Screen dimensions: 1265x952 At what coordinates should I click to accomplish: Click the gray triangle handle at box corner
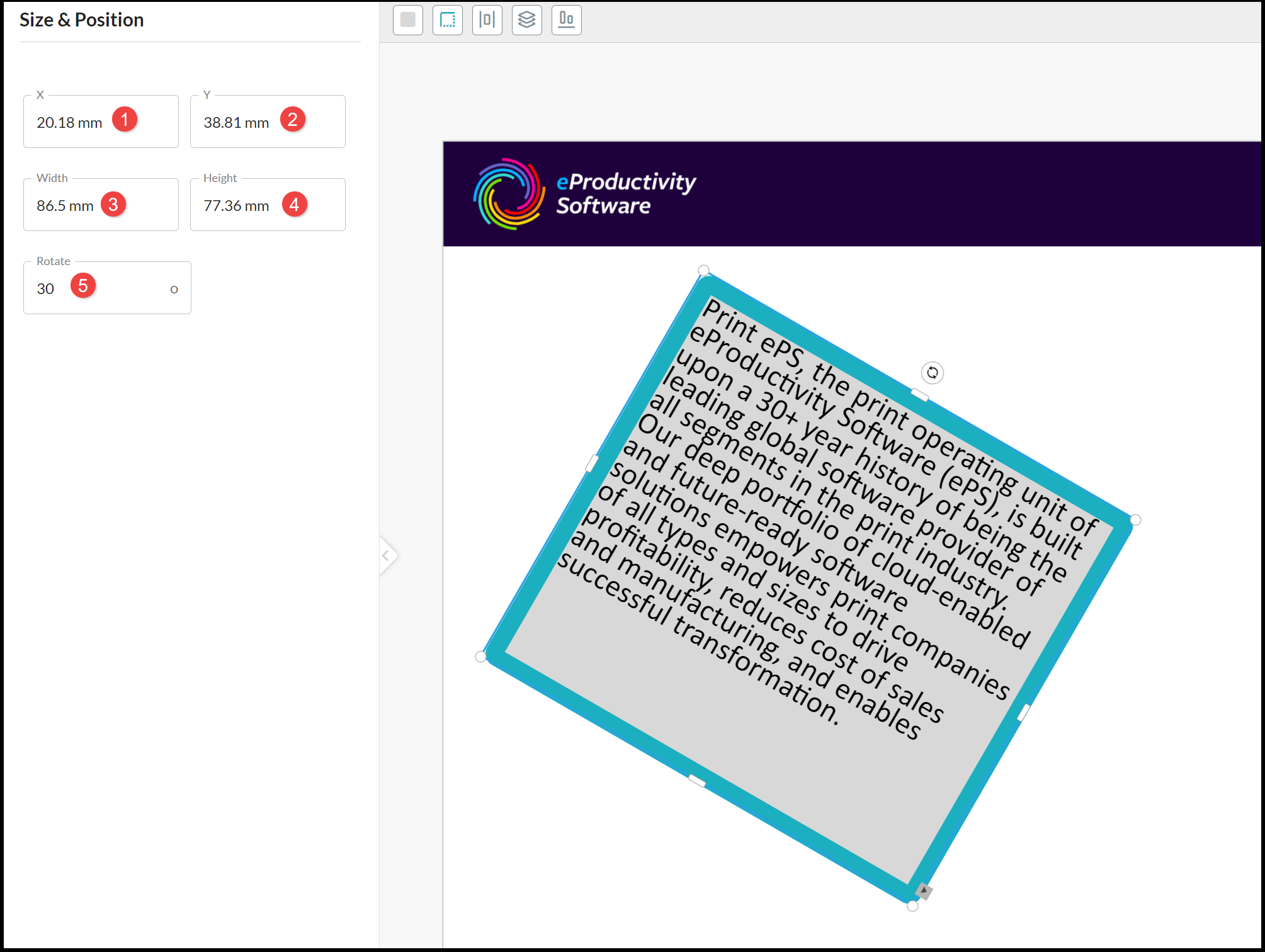tap(924, 890)
